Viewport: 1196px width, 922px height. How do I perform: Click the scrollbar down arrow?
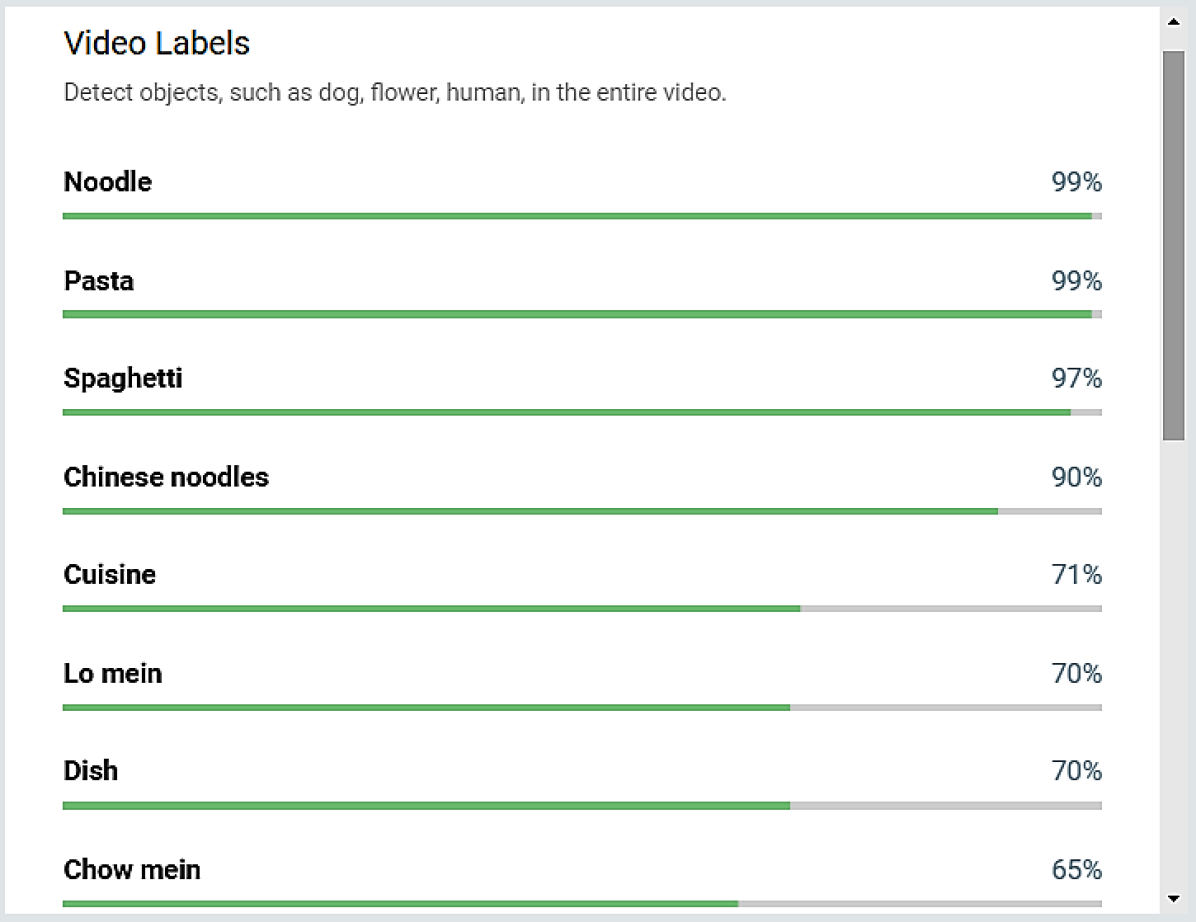(x=1173, y=897)
